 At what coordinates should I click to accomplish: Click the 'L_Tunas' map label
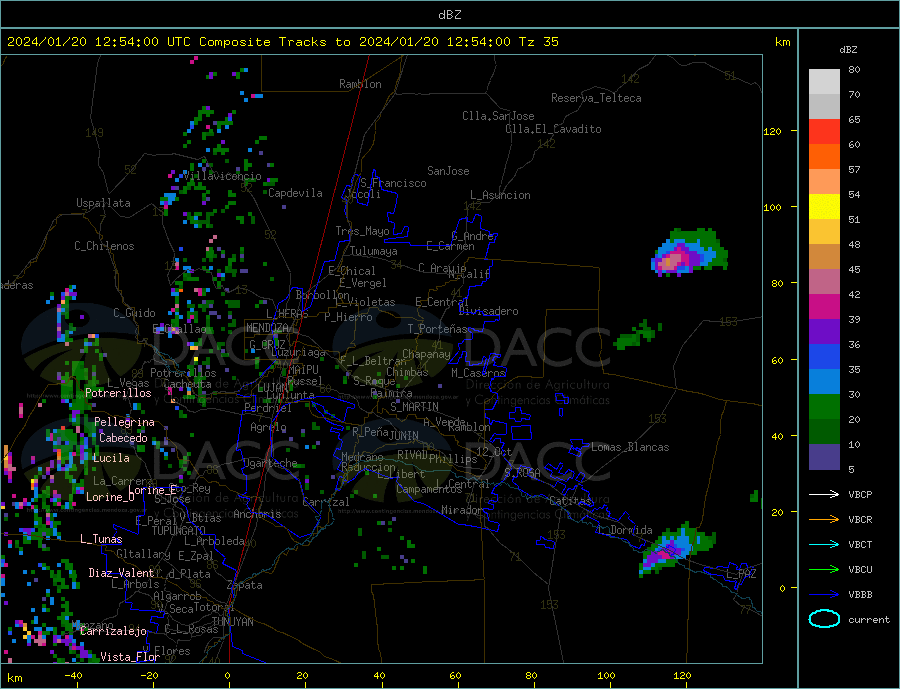tap(101, 539)
